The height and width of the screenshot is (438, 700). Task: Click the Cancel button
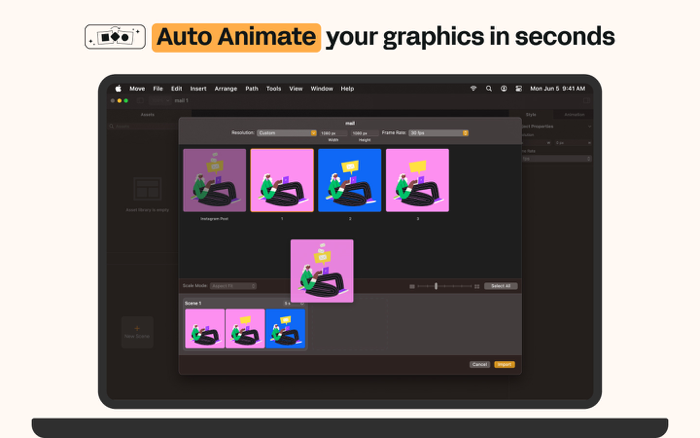click(480, 364)
